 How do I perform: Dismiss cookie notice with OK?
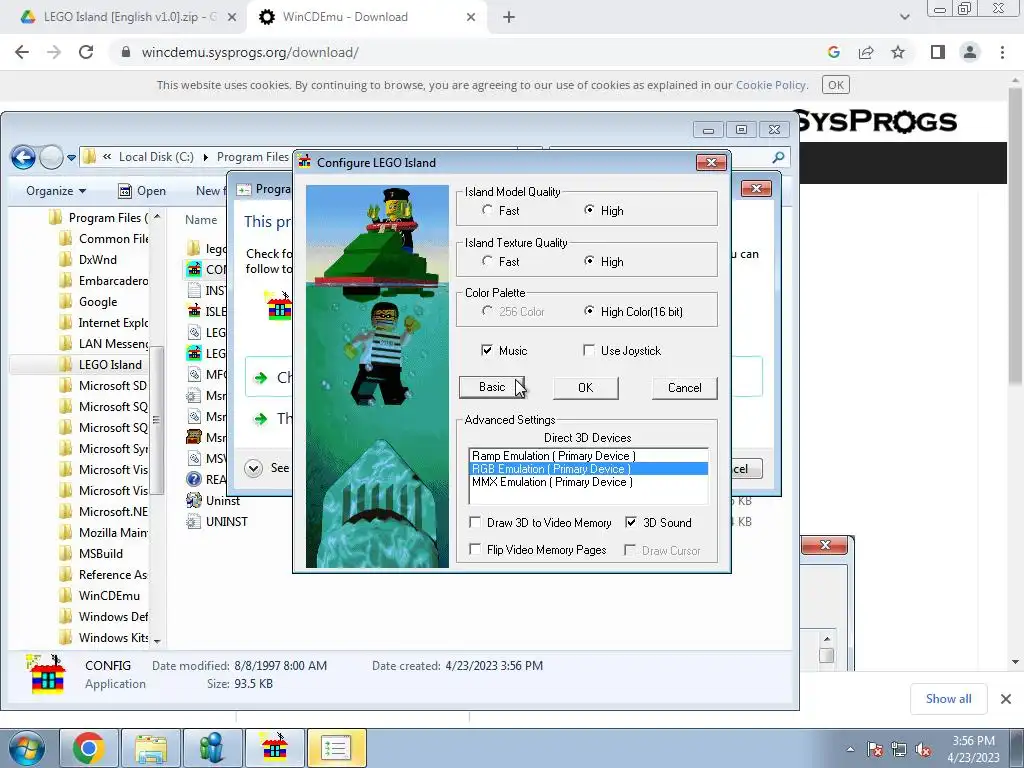click(x=835, y=85)
